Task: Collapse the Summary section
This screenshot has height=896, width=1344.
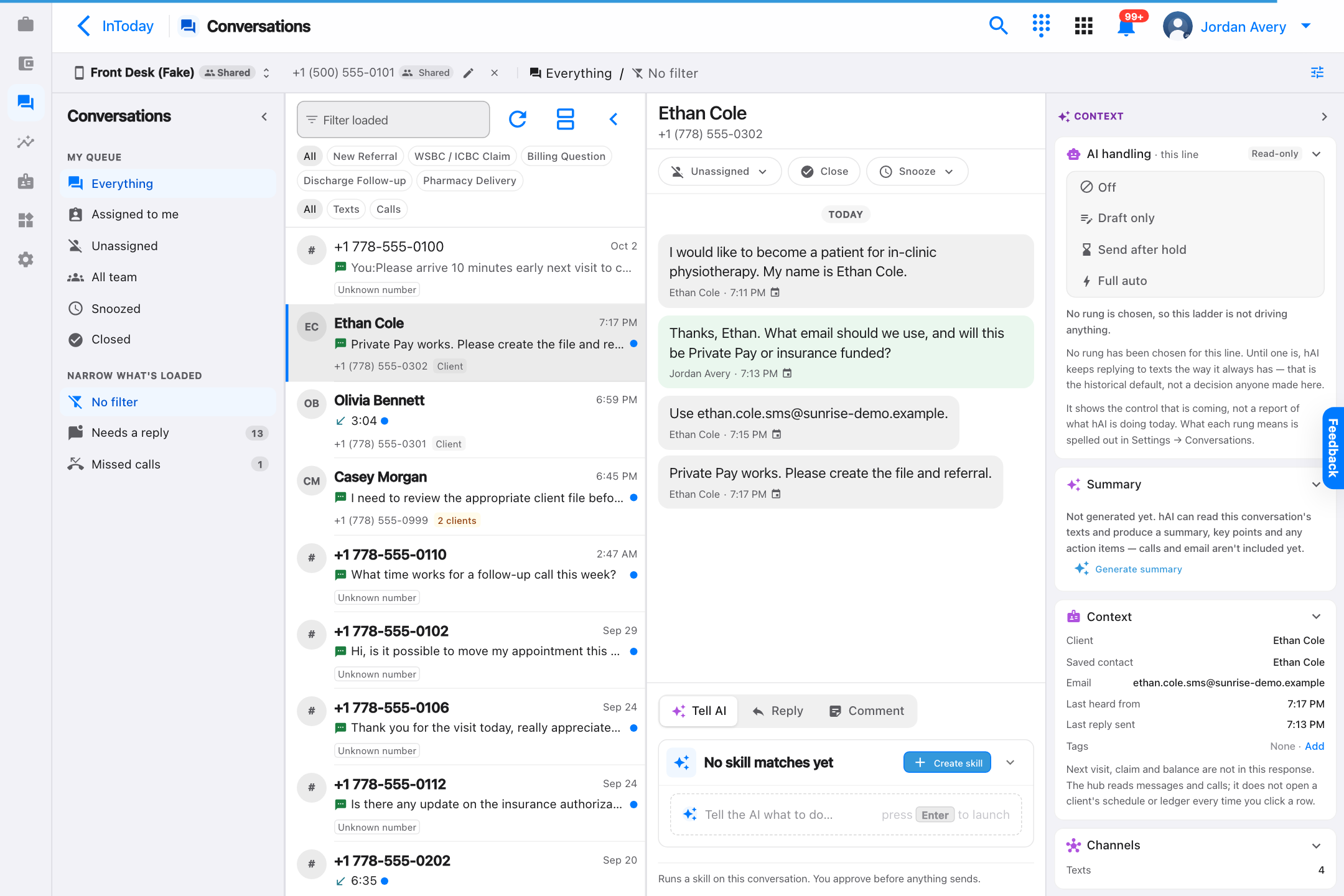Action: (1316, 485)
